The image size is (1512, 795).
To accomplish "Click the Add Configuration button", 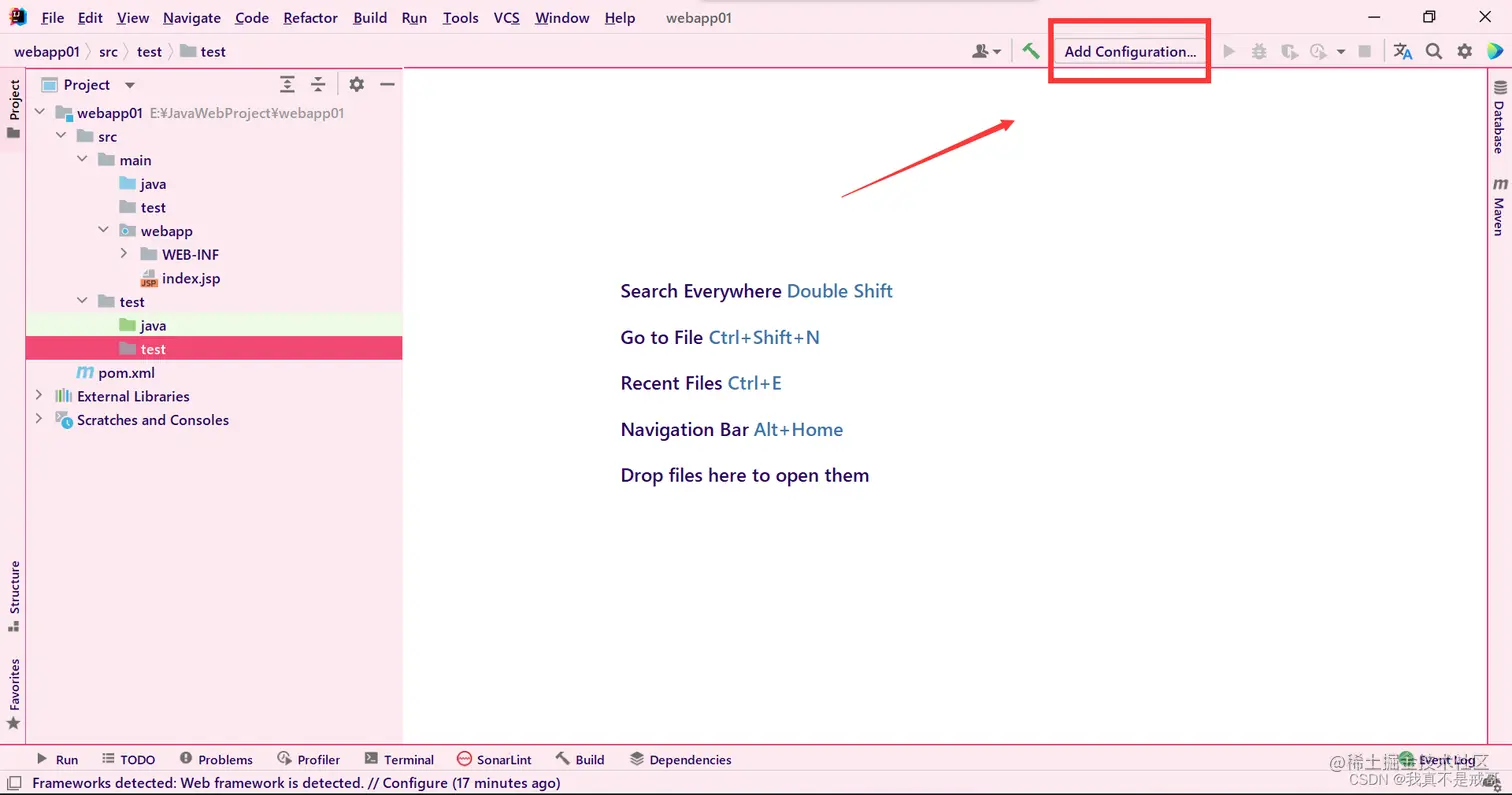I will [1130, 51].
